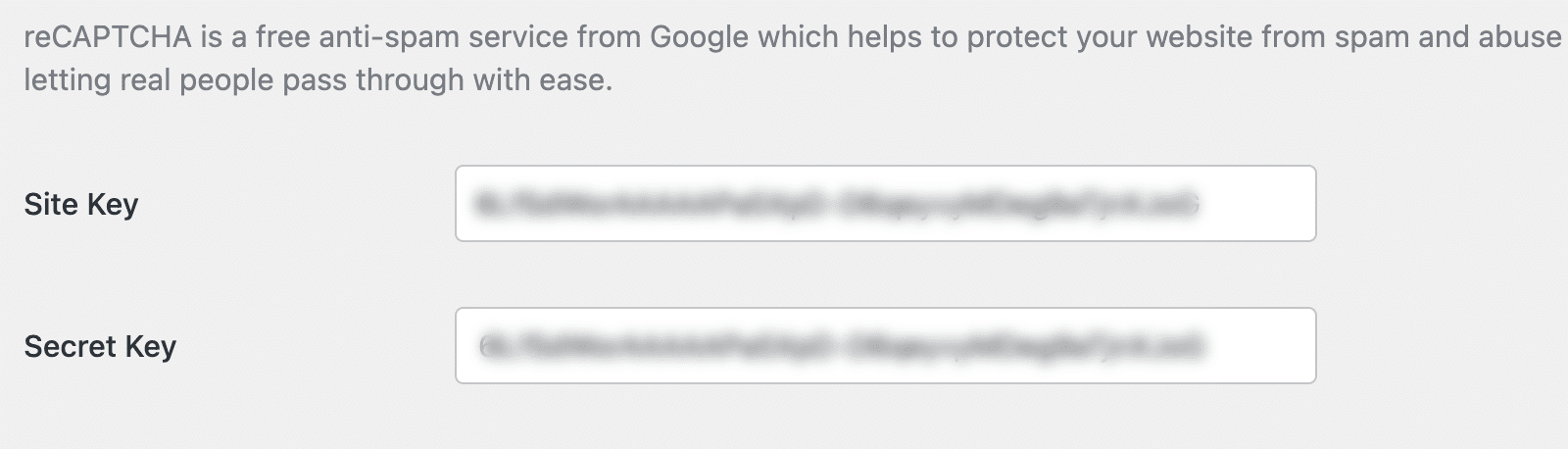The image size is (1568, 449).
Task: Select the Secret Key label
Action: click(100, 346)
